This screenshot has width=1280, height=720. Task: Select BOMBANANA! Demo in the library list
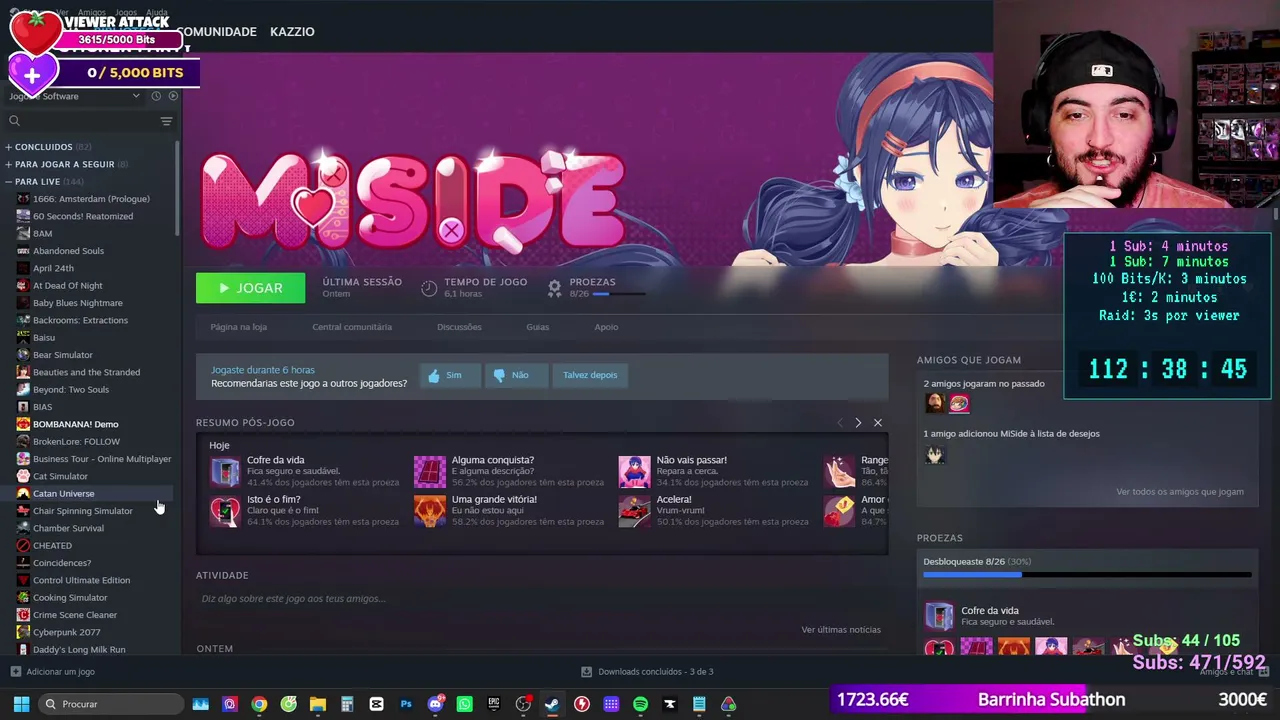click(75, 424)
